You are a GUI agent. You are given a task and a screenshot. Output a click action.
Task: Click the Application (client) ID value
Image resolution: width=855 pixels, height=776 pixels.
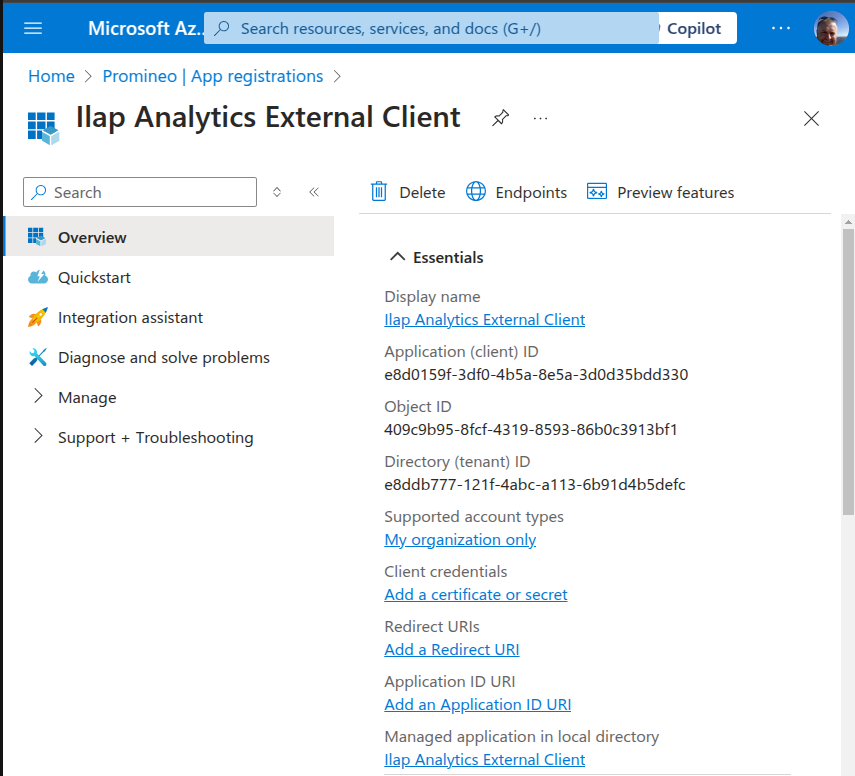coord(536,375)
